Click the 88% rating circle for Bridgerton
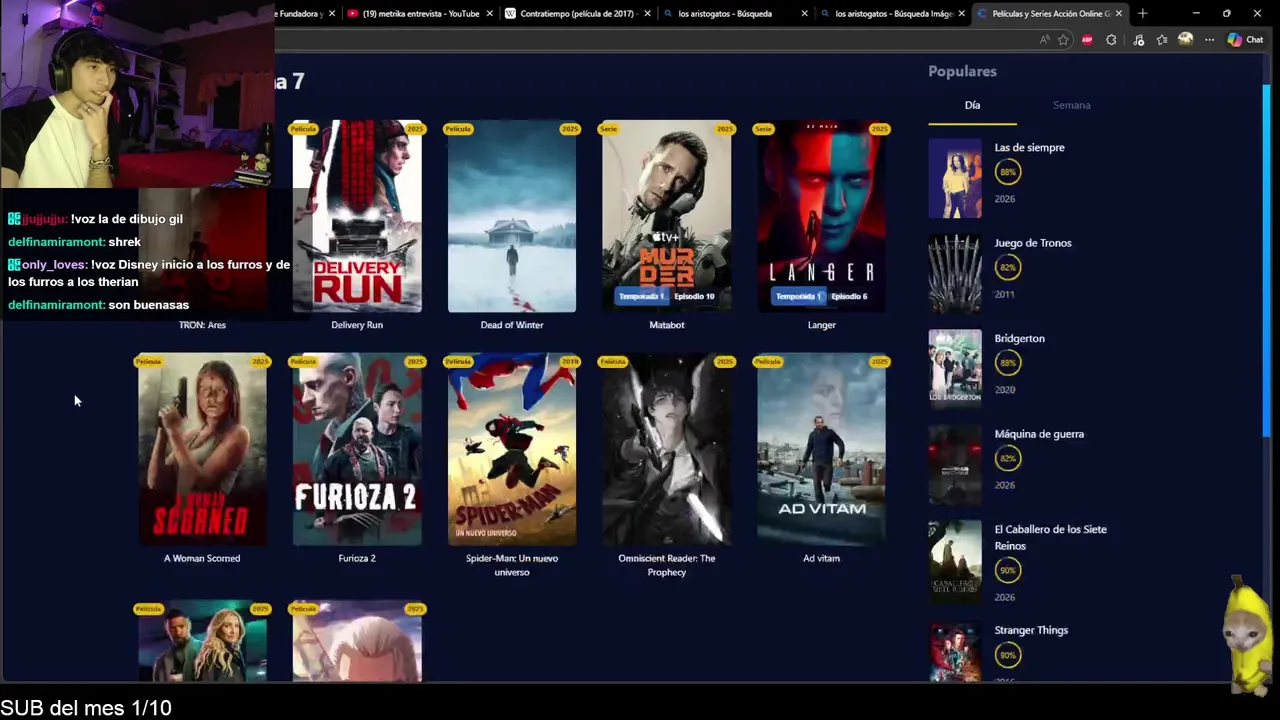 click(1007, 363)
